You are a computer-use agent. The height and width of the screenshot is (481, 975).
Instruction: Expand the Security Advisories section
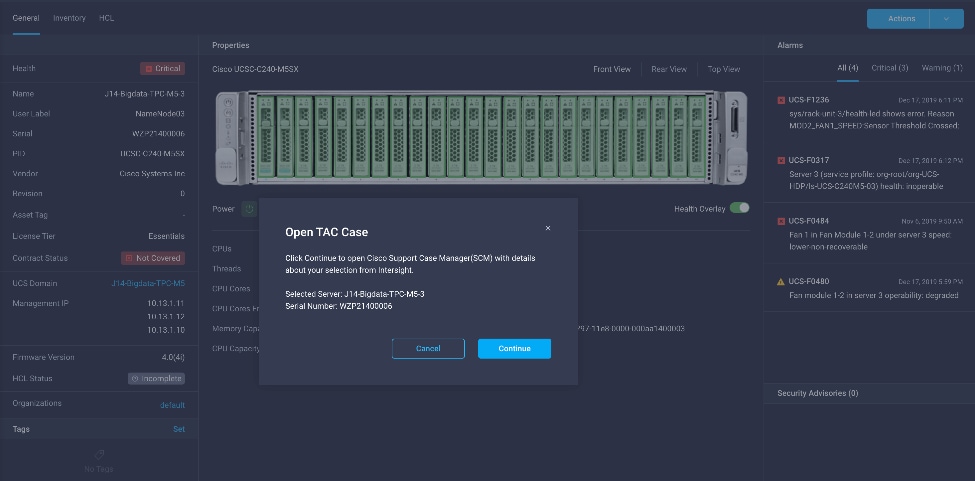(817, 393)
